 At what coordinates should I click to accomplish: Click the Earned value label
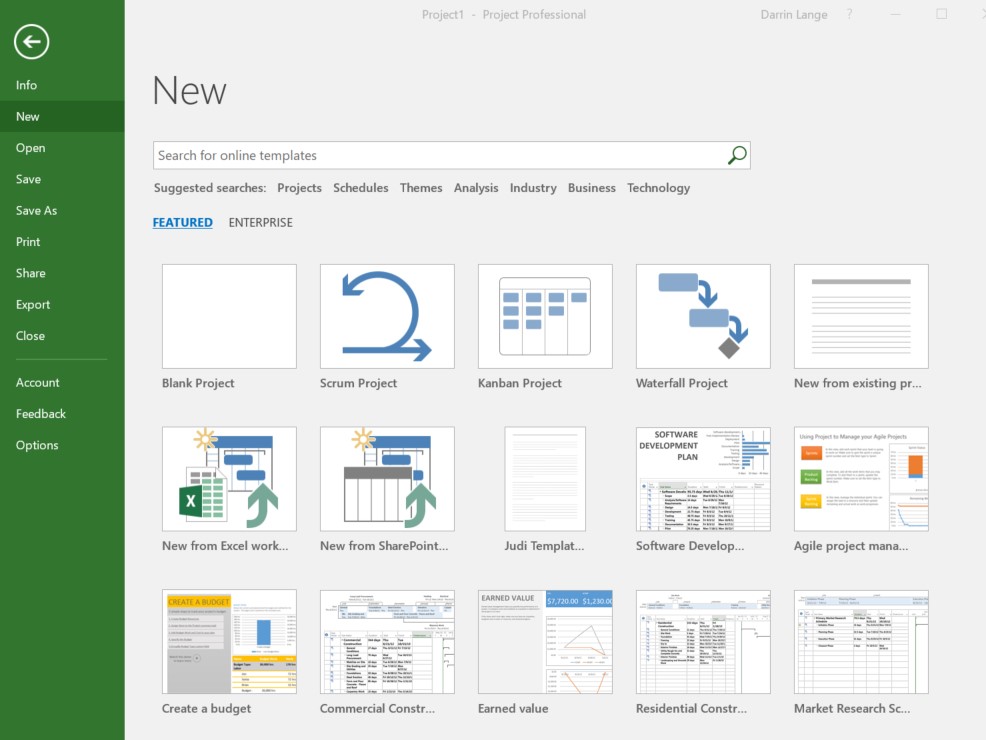pos(513,709)
